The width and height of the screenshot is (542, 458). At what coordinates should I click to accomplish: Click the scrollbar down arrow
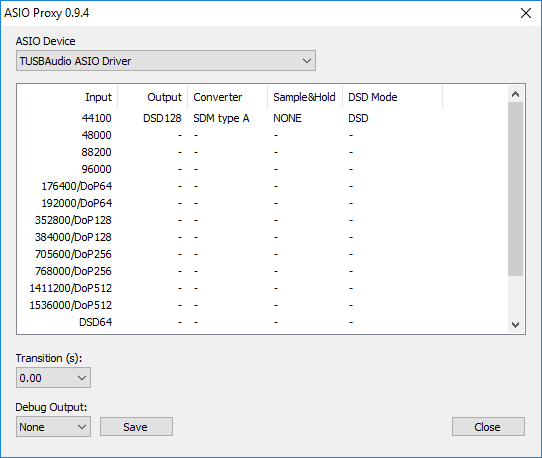tap(515, 325)
